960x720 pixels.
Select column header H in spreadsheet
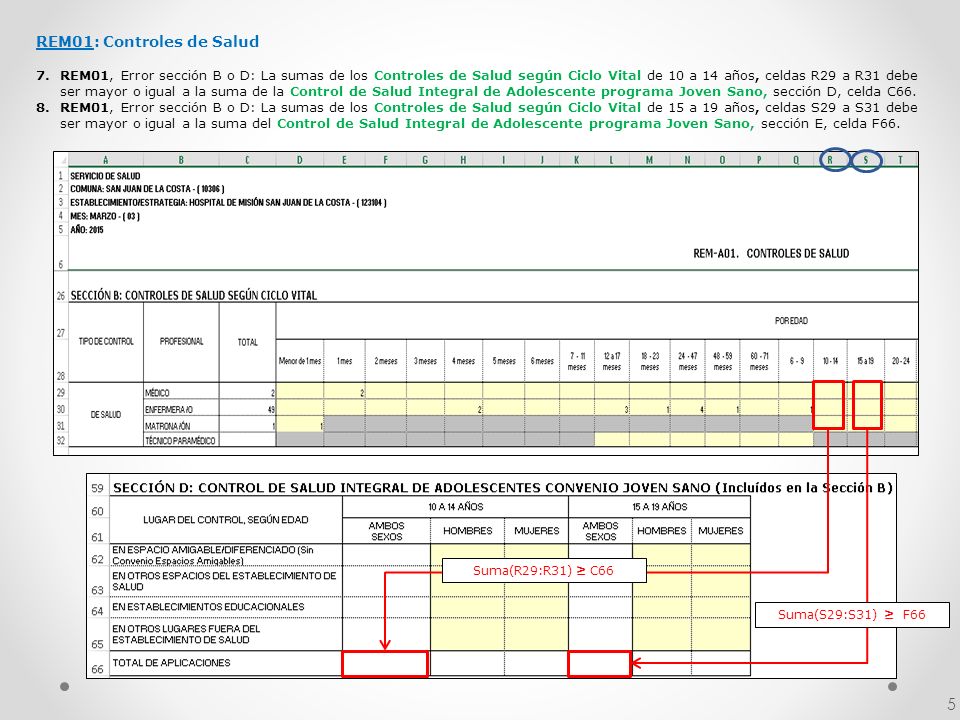463,160
